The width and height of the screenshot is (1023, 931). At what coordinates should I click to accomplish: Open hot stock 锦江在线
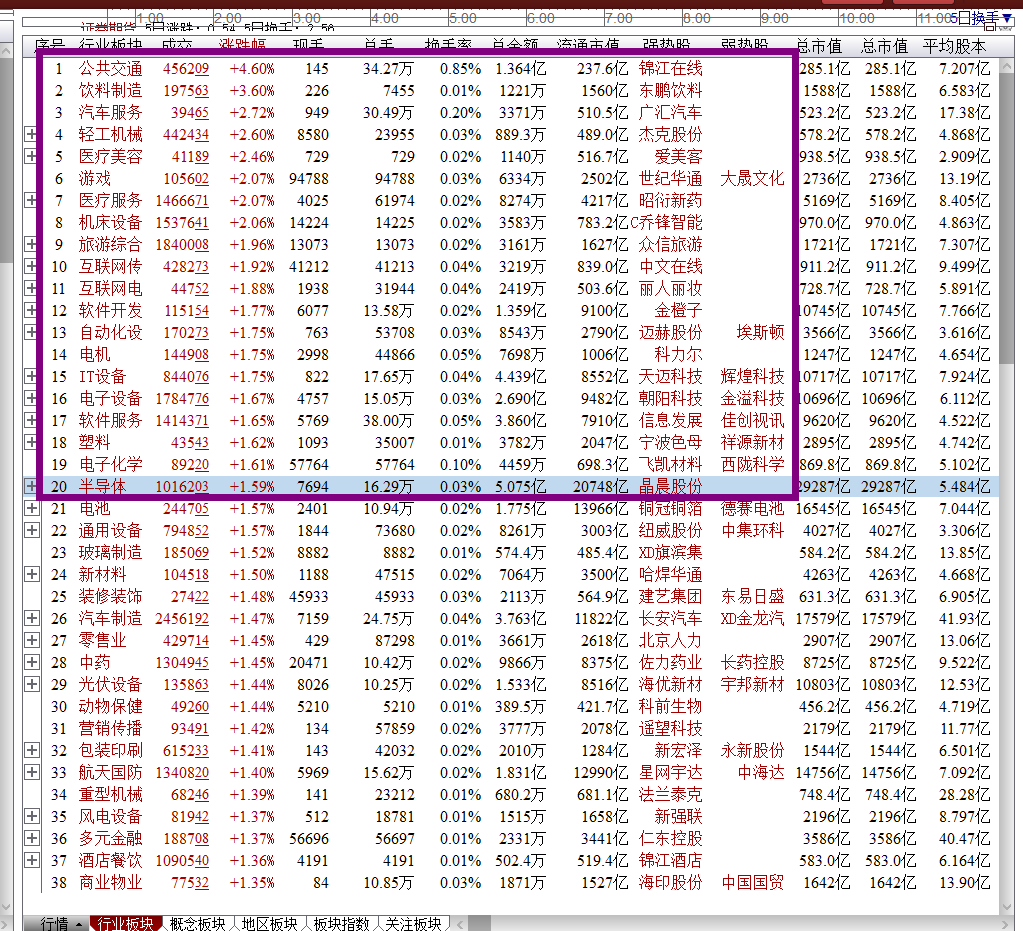click(x=669, y=69)
